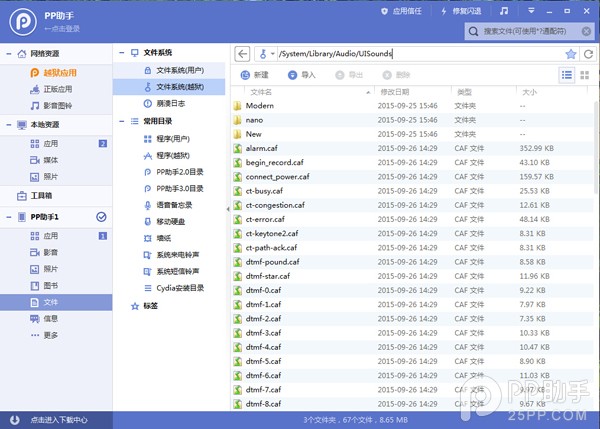
Task: Open 系统来电铃声 directory
Action: click(169, 255)
